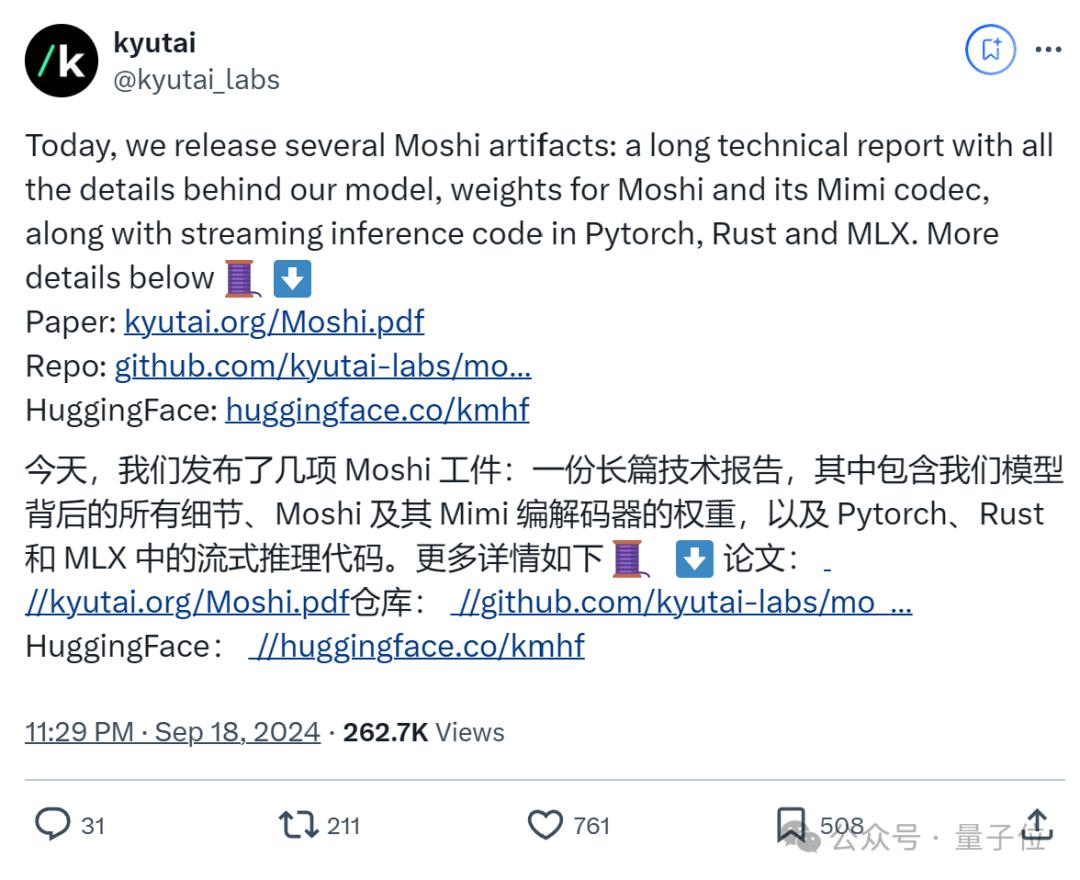The width and height of the screenshot is (1080, 880).
Task: Click the blue down-arrow emoji after details below
Action: pos(292,278)
